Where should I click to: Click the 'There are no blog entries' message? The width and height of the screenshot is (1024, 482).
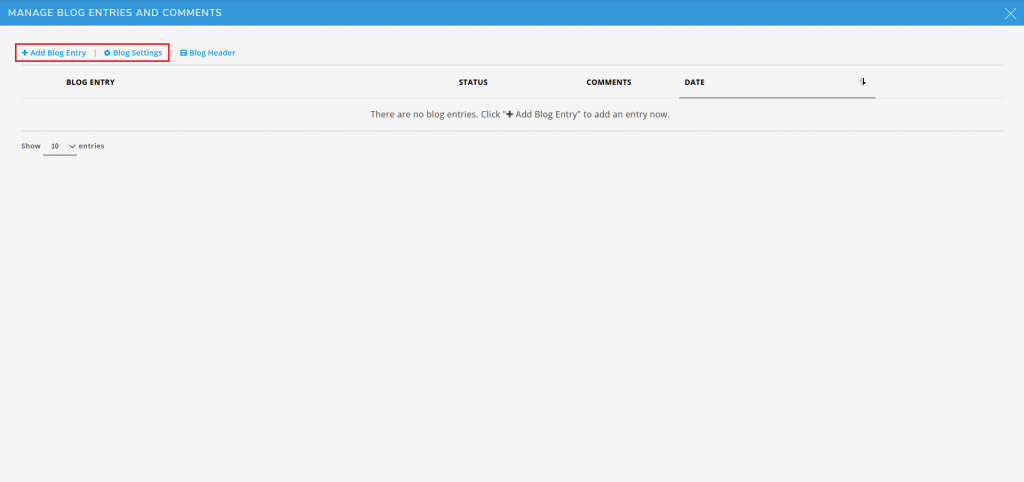520,114
